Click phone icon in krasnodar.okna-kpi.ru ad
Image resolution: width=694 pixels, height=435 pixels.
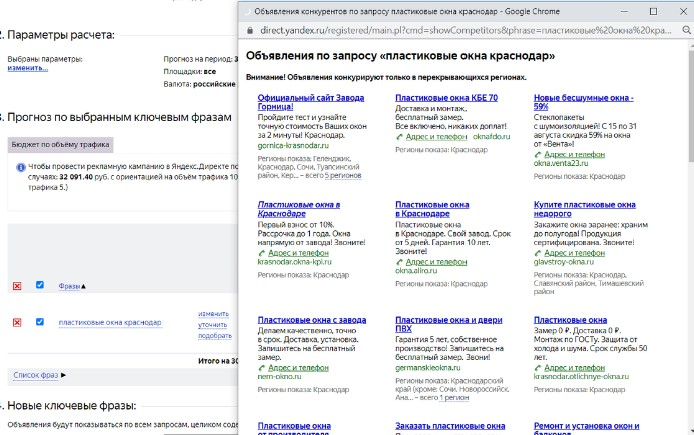tap(262, 253)
